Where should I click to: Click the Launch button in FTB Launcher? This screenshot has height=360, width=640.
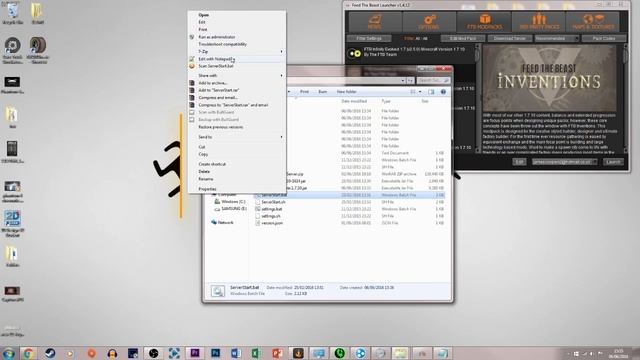tap(613, 162)
